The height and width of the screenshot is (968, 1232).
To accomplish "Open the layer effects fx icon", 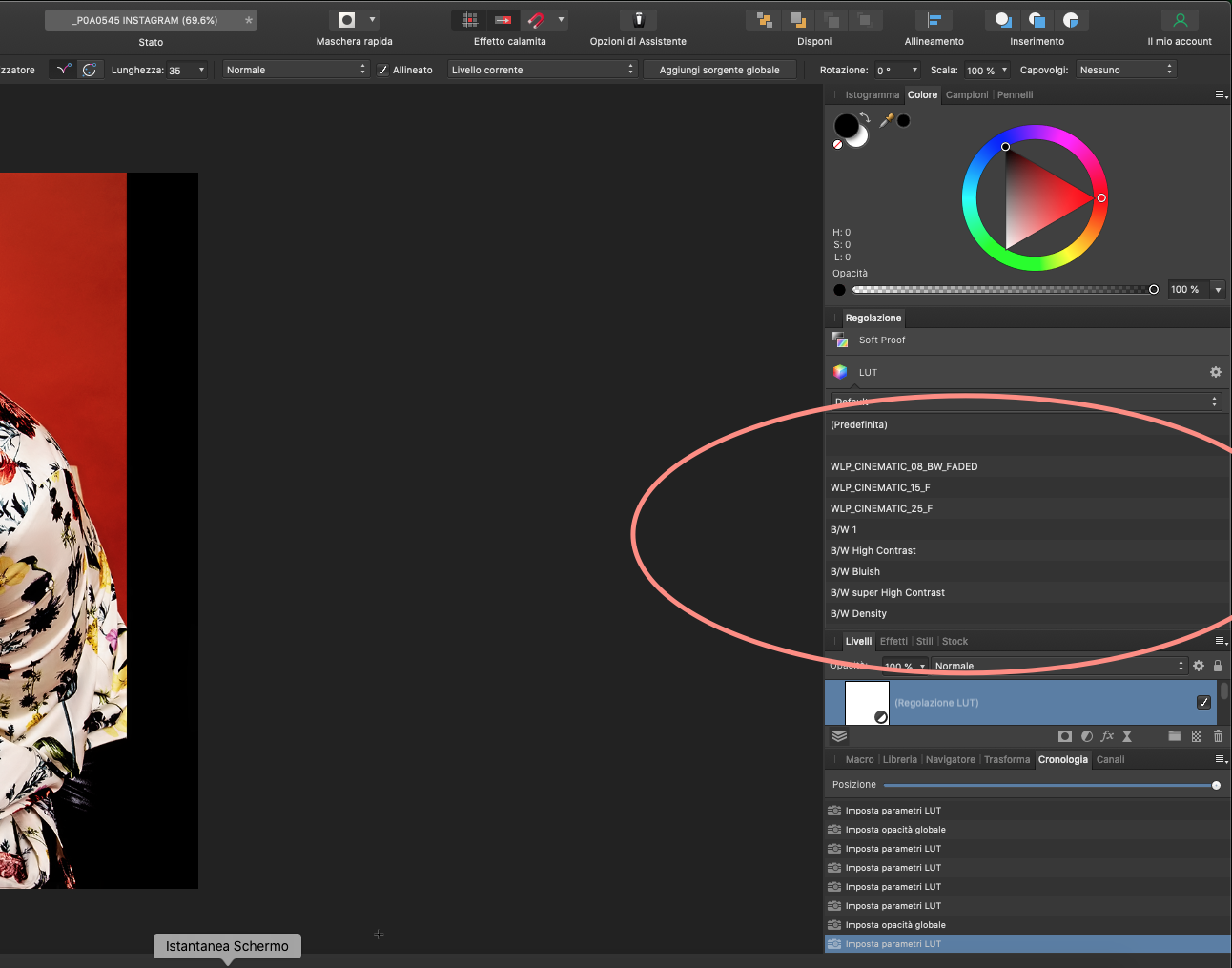I will (x=1107, y=736).
